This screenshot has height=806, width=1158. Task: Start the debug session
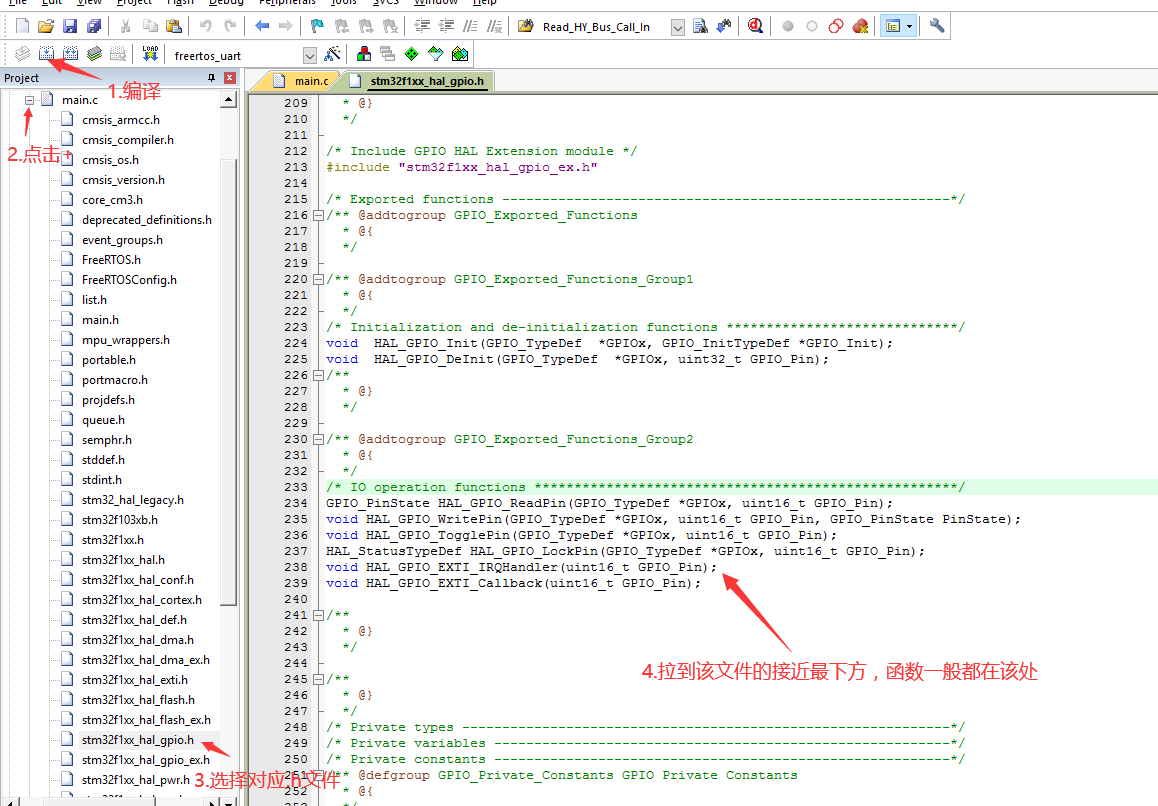point(755,27)
